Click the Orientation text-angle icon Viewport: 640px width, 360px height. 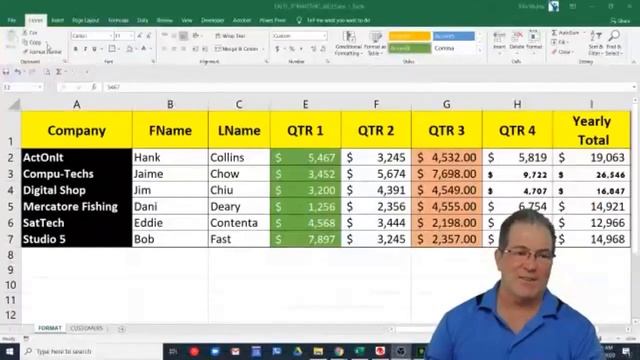[196, 36]
